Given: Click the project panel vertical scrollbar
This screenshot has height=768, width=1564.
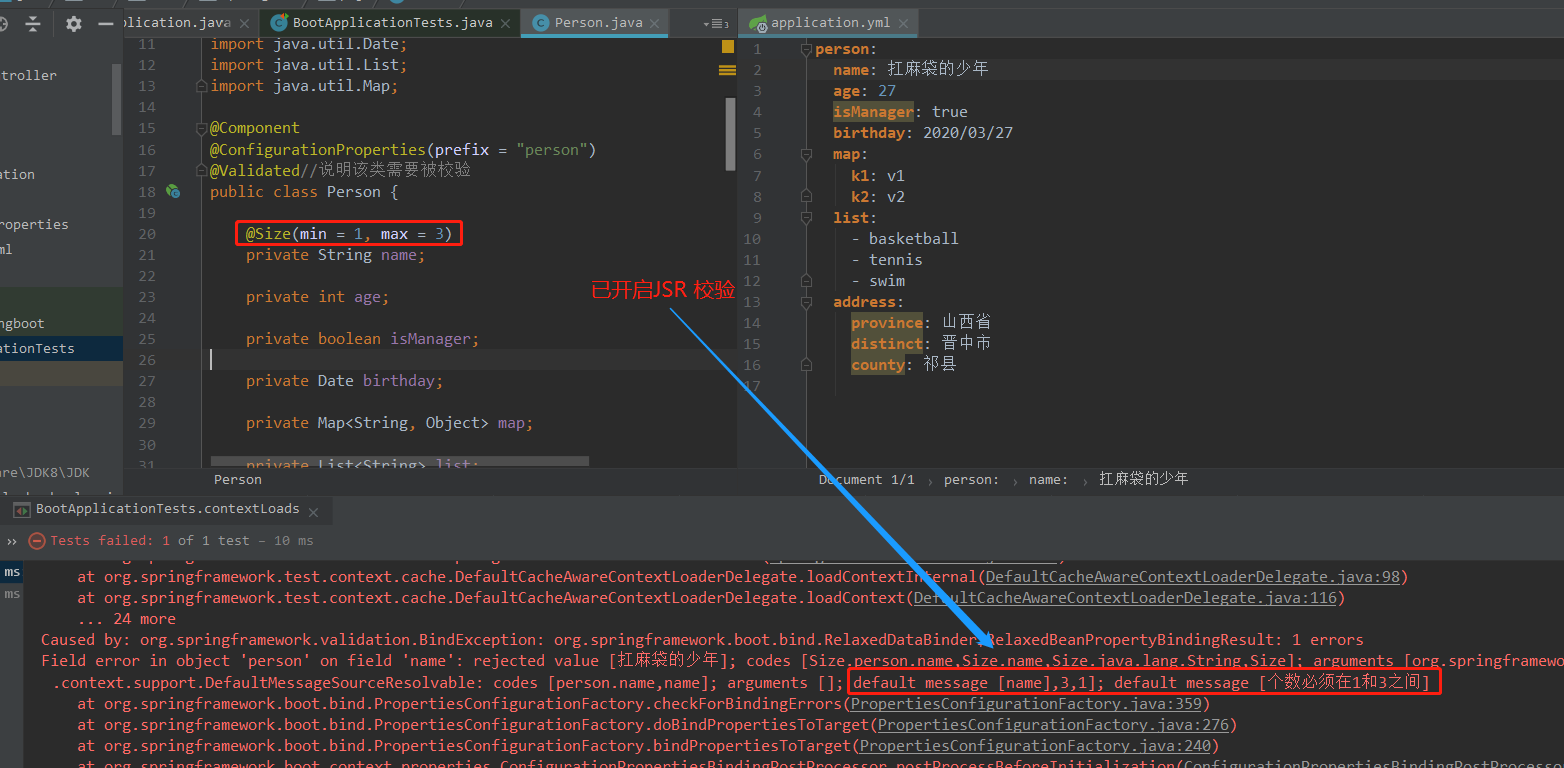Looking at the screenshot, I should (117, 98).
